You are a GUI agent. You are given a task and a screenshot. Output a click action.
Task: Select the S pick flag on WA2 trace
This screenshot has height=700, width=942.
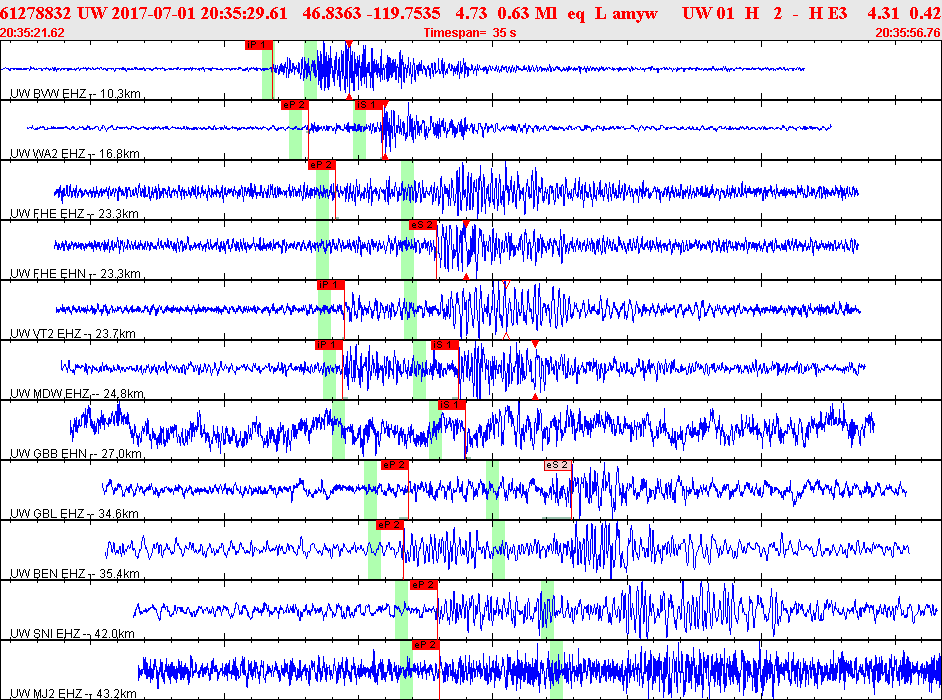(x=369, y=105)
